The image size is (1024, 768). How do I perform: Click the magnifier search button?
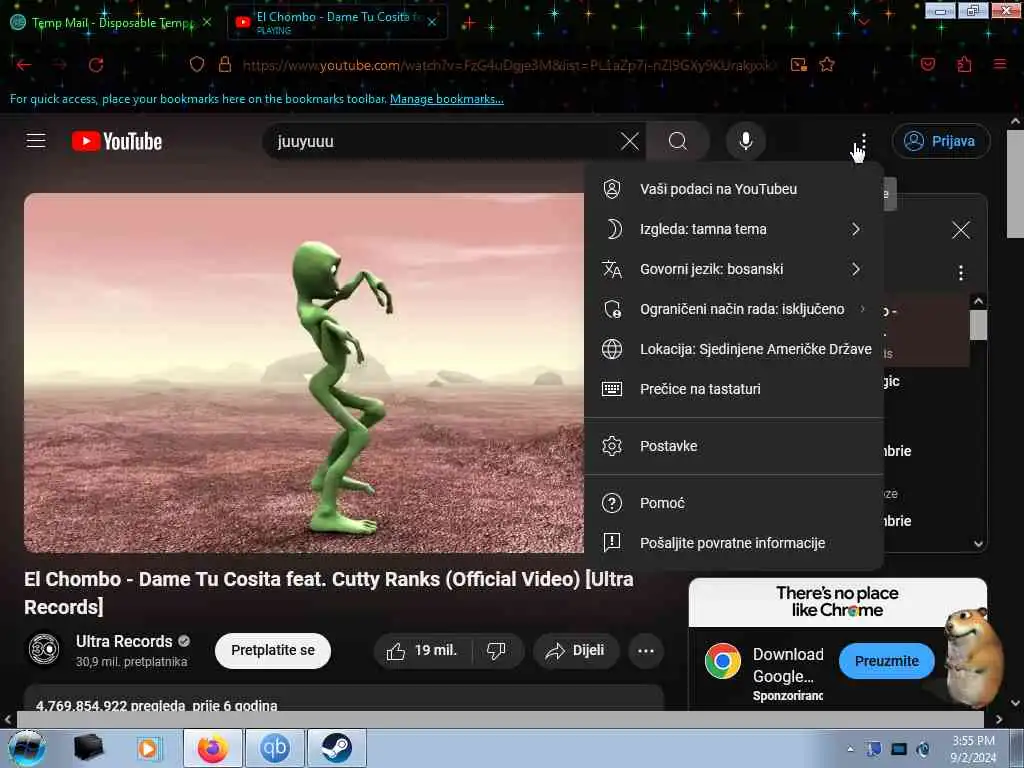(x=678, y=141)
